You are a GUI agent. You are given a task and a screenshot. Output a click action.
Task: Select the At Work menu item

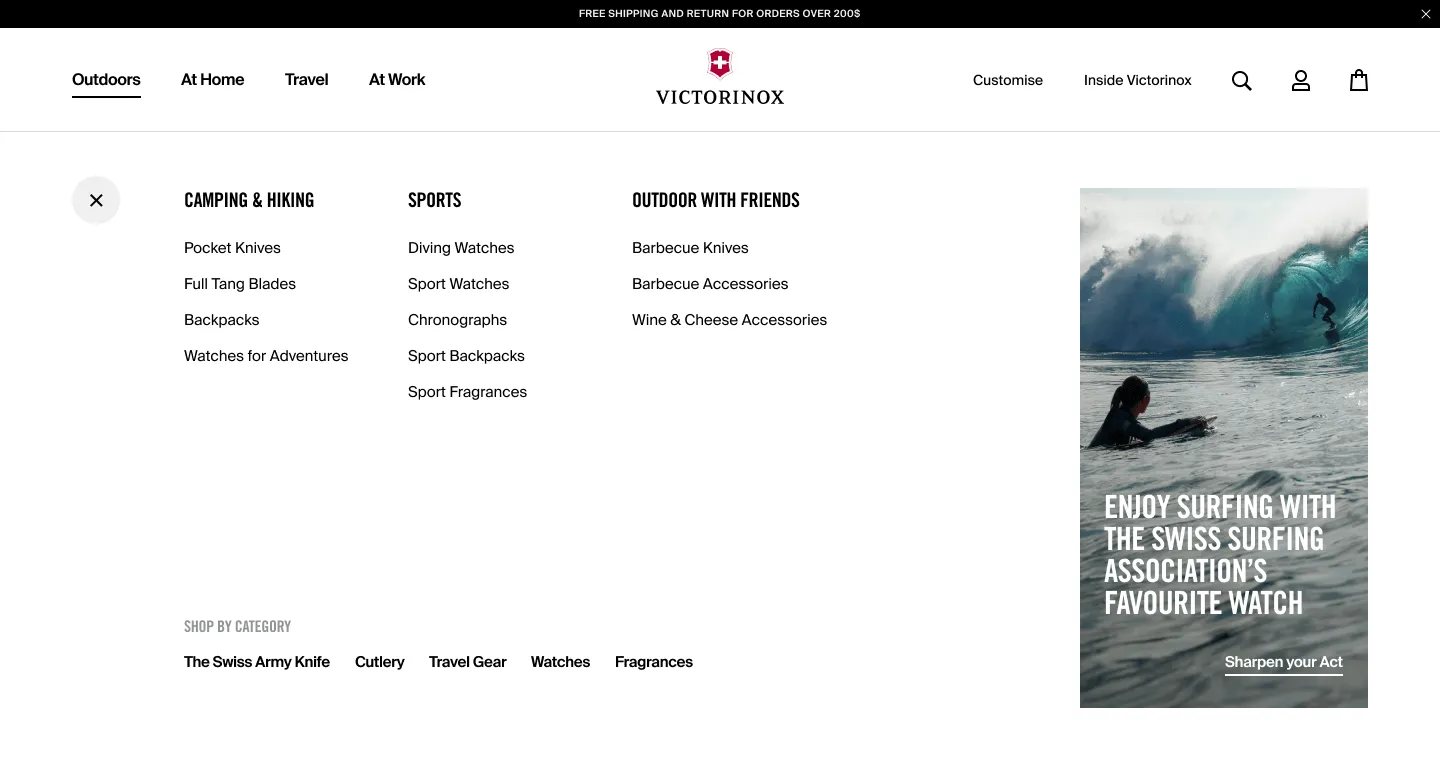(396, 79)
